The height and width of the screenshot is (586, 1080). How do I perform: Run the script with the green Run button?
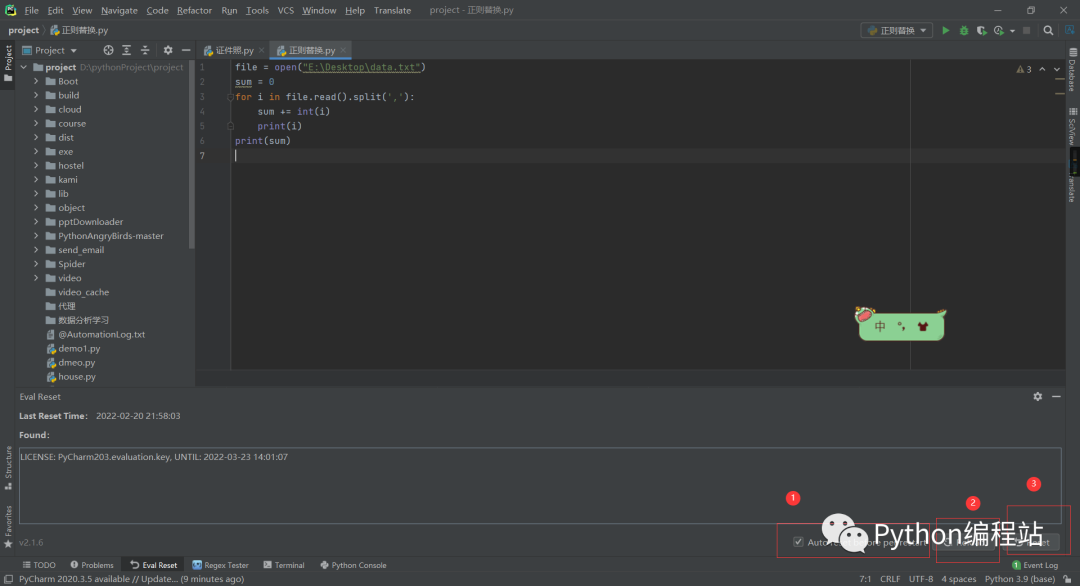[x=946, y=31]
